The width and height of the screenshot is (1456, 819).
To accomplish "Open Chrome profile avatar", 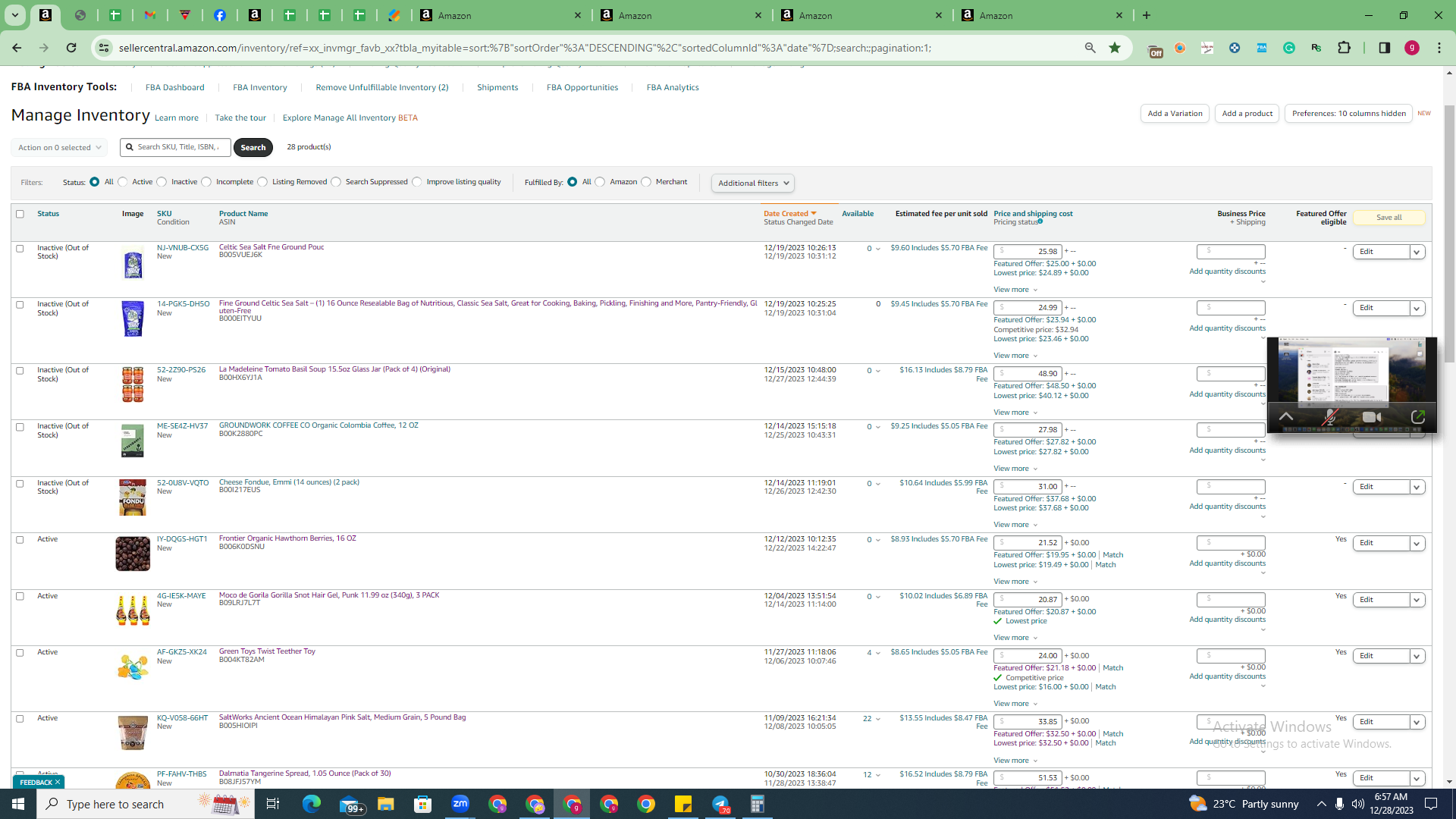I will point(1412,48).
